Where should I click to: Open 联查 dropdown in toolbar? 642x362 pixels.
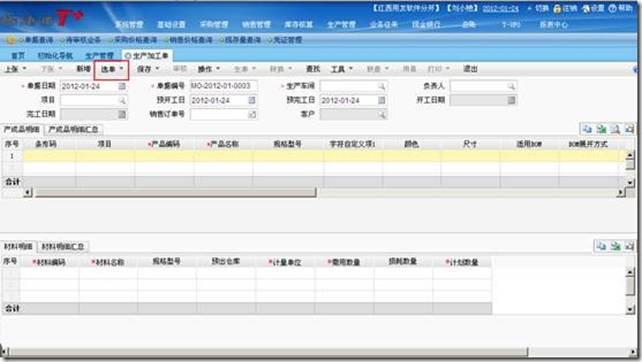[x=378, y=69]
